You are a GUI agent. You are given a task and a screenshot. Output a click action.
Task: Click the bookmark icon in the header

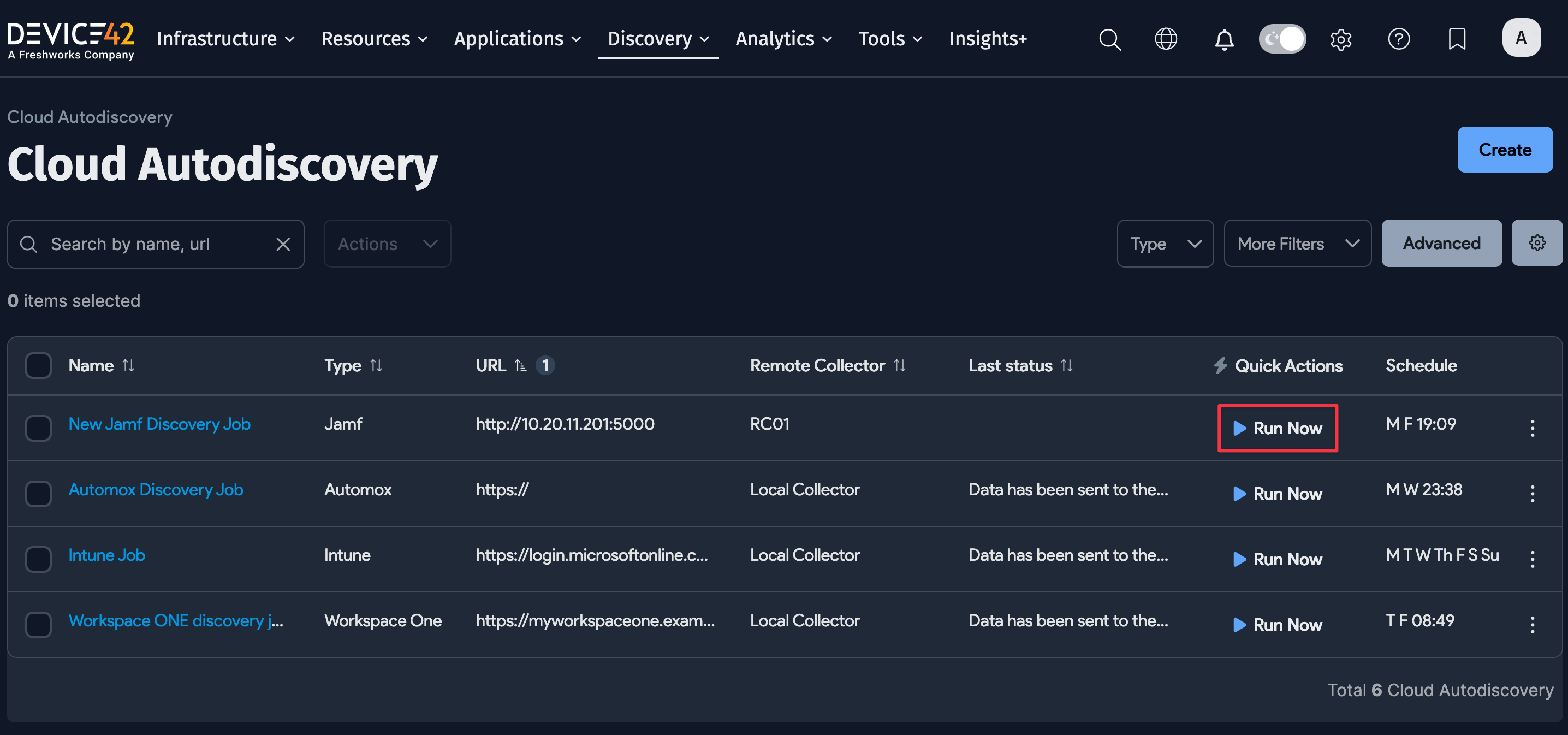coord(1457,39)
